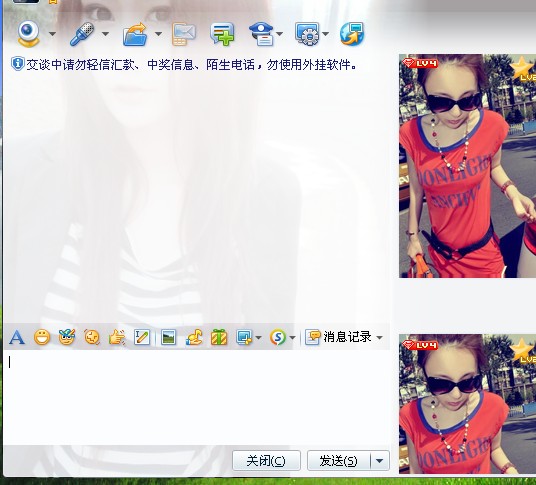Create discussion group with green plus icon
Viewport: 536px width, 485px height.
pyautogui.click(x=222, y=34)
